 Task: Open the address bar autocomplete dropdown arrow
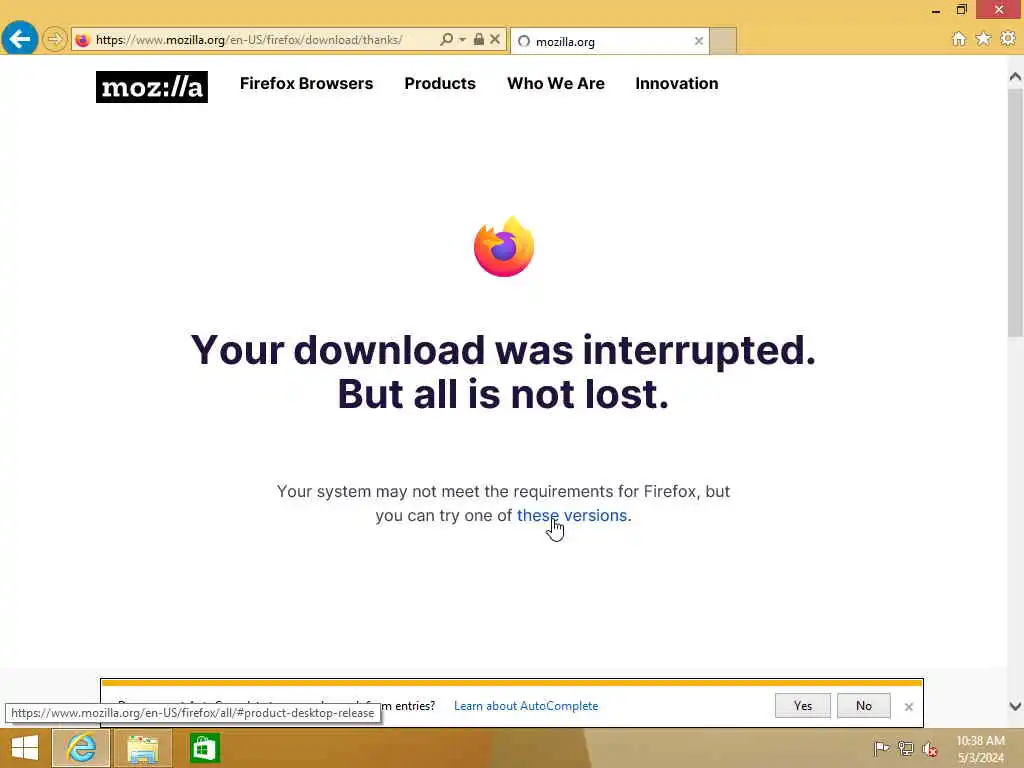pyautogui.click(x=462, y=40)
